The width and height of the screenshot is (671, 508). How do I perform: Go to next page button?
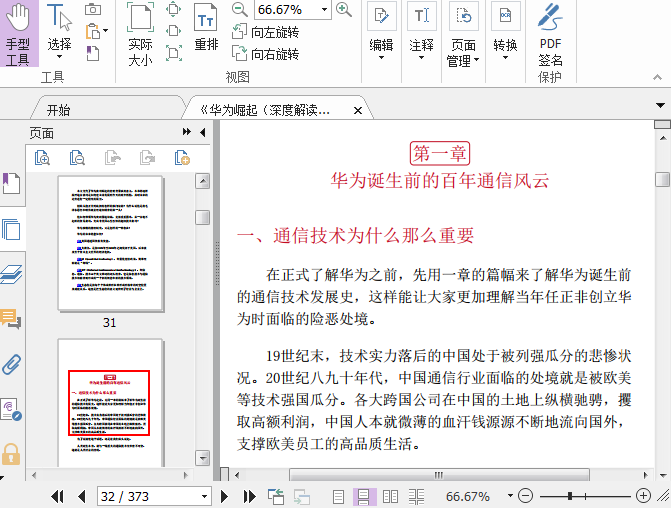tap(224, 496)
